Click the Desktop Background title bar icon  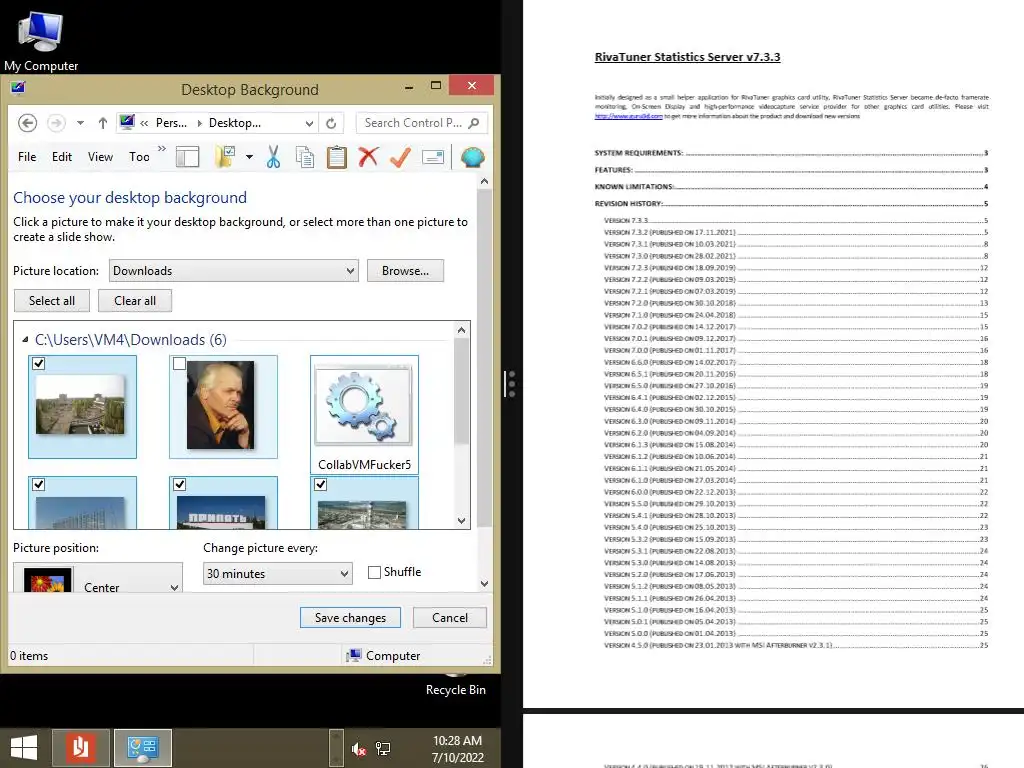[18, 88]
